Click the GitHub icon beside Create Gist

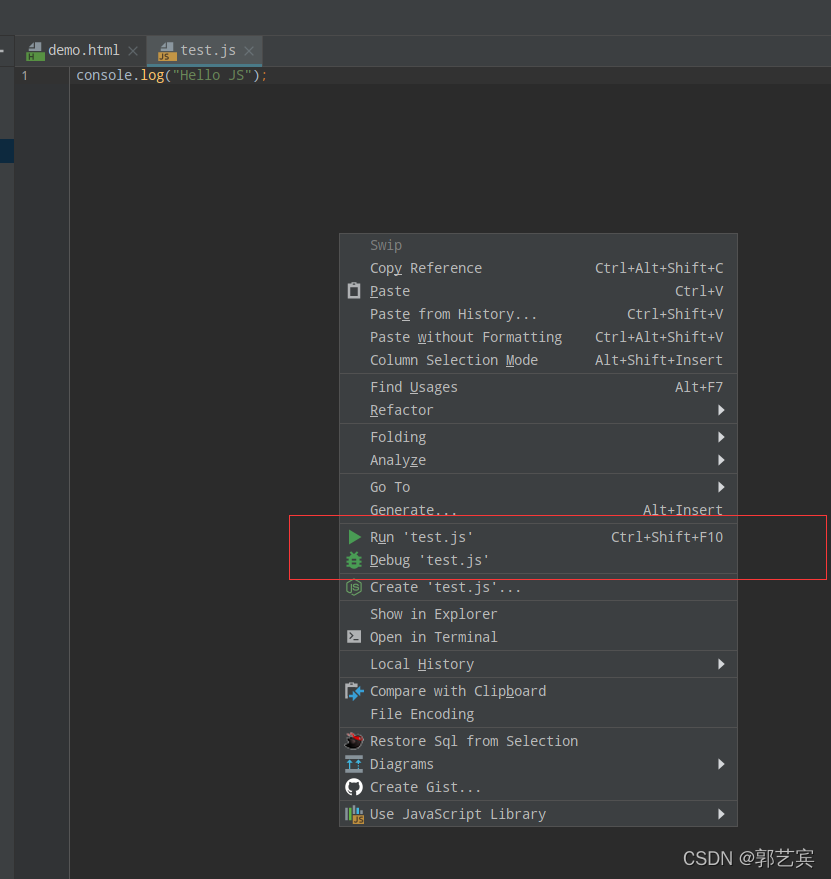354,787
